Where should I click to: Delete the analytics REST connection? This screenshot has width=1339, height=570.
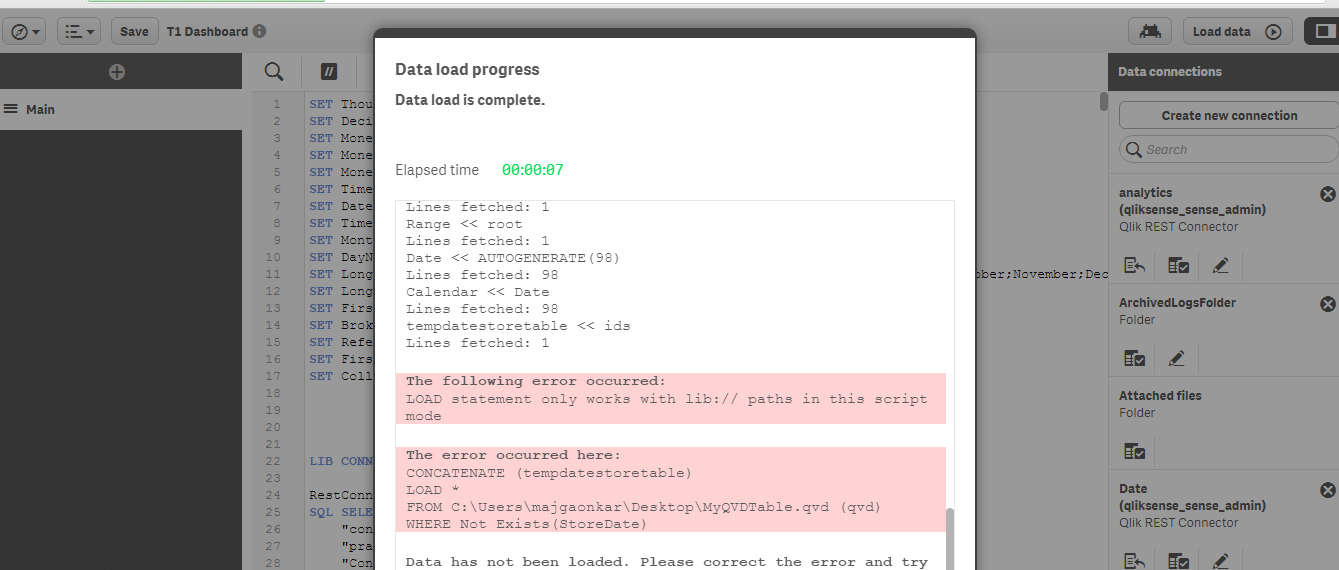pyautogui.click(x=1327, y=193)
